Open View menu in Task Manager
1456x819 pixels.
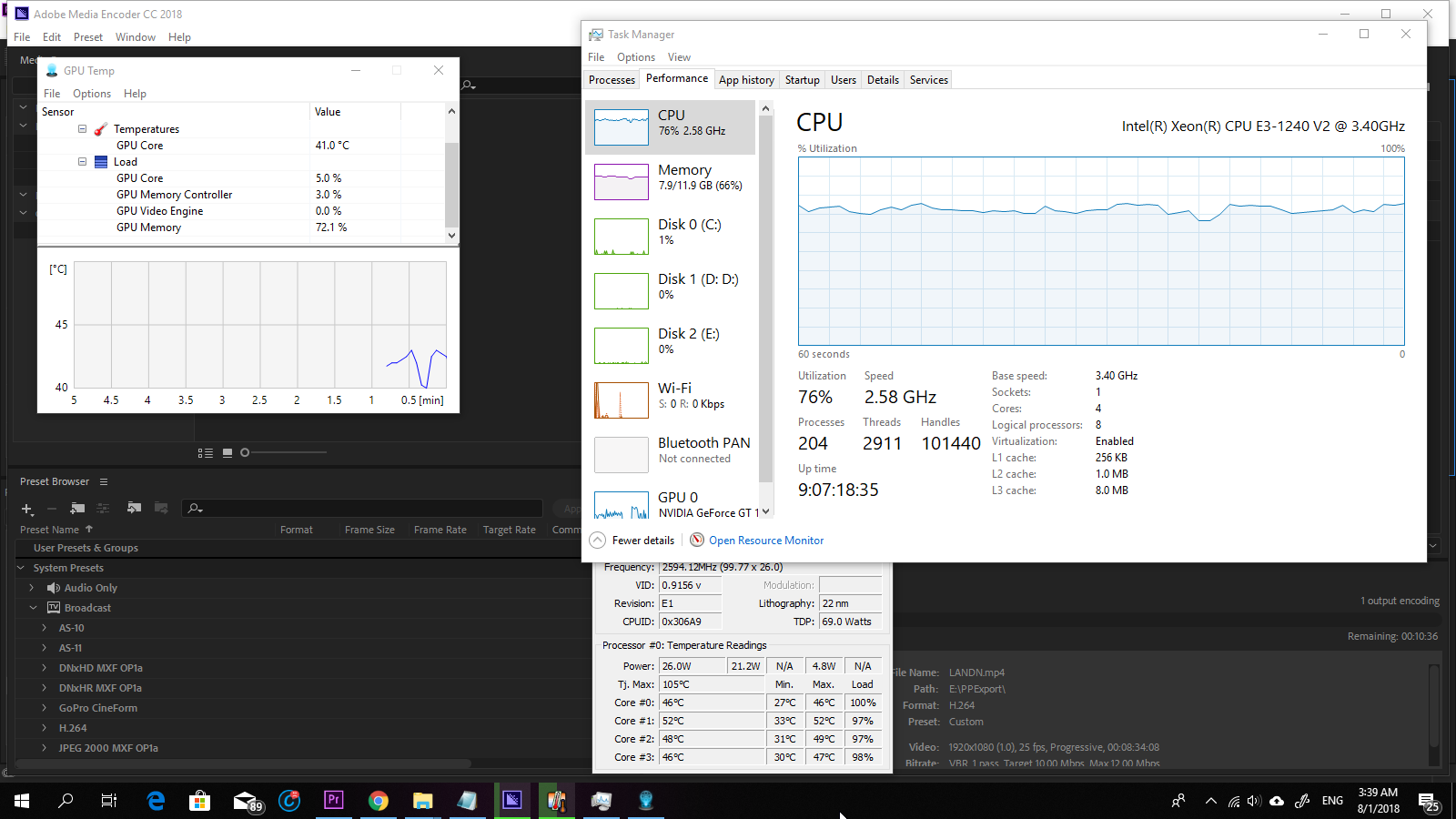(679, 57)
